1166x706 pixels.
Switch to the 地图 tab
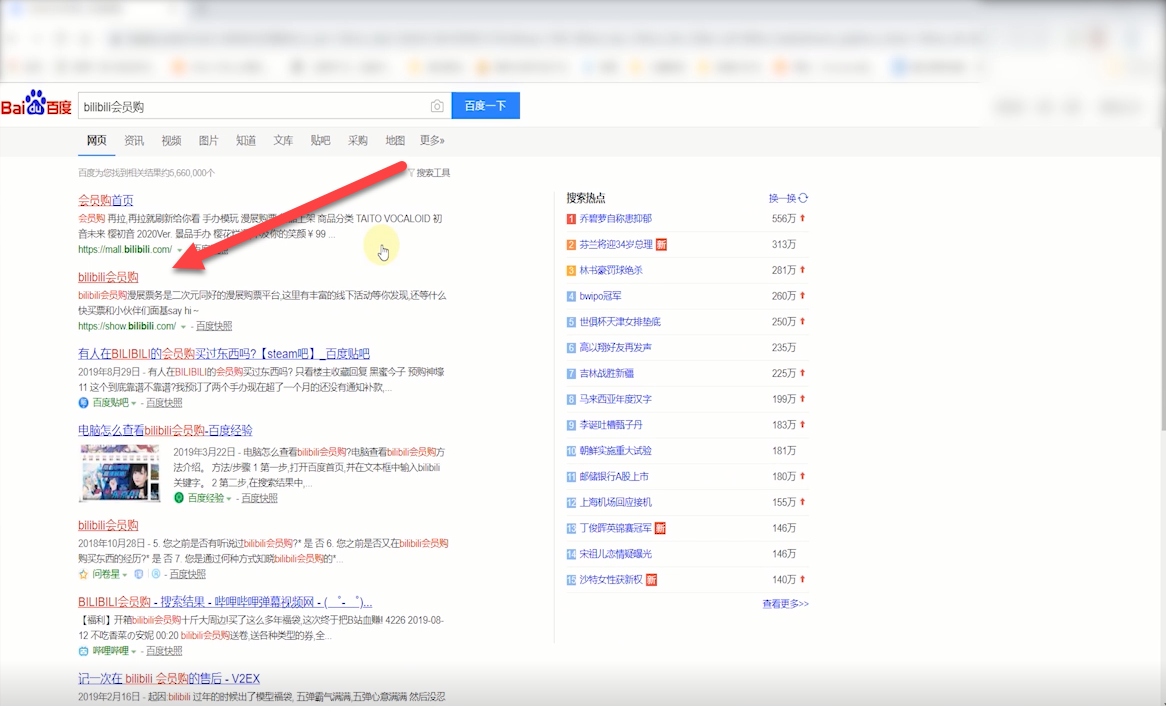[394, 140]
